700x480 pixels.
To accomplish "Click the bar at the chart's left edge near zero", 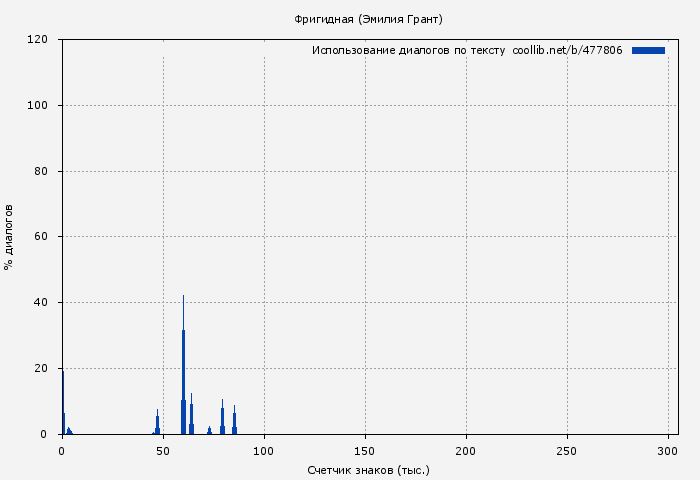I will [63, 420].
